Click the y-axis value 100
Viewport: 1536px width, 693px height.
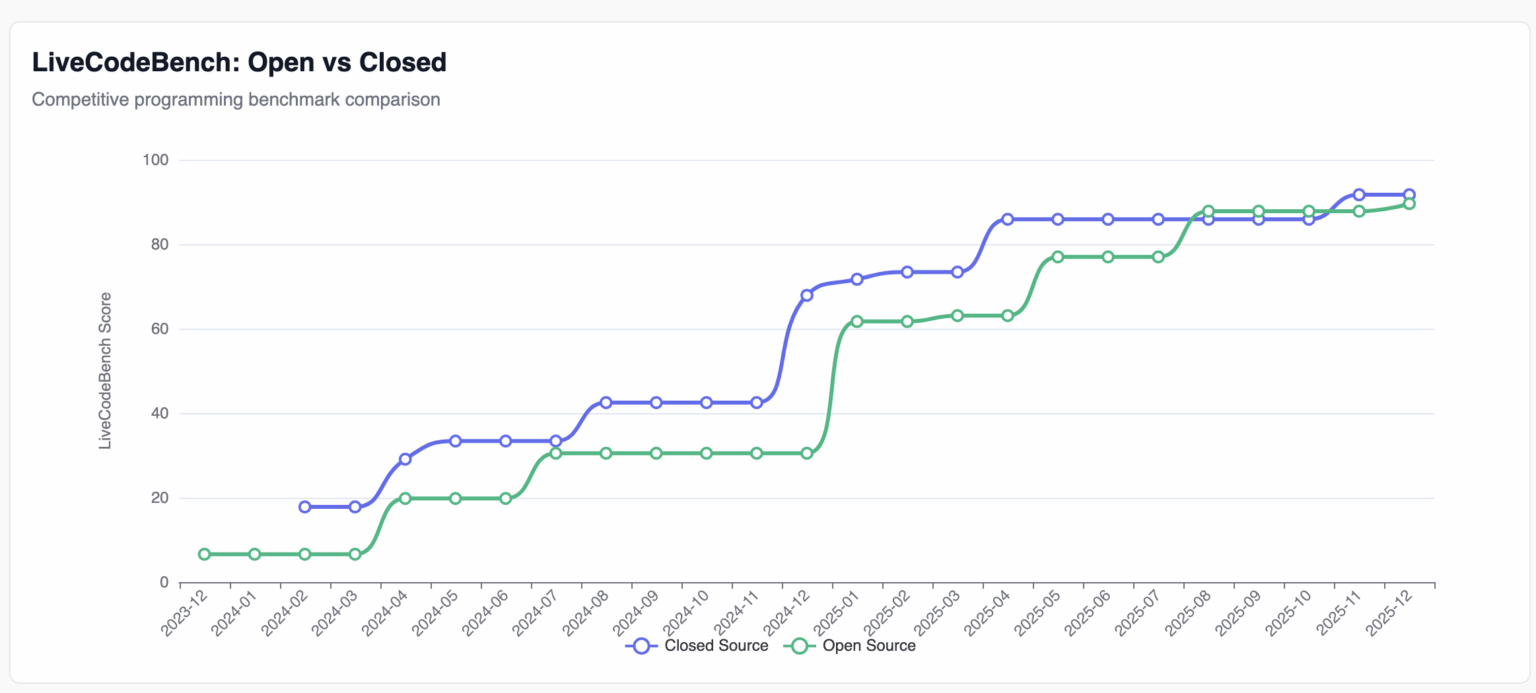(x=157, y=160)
